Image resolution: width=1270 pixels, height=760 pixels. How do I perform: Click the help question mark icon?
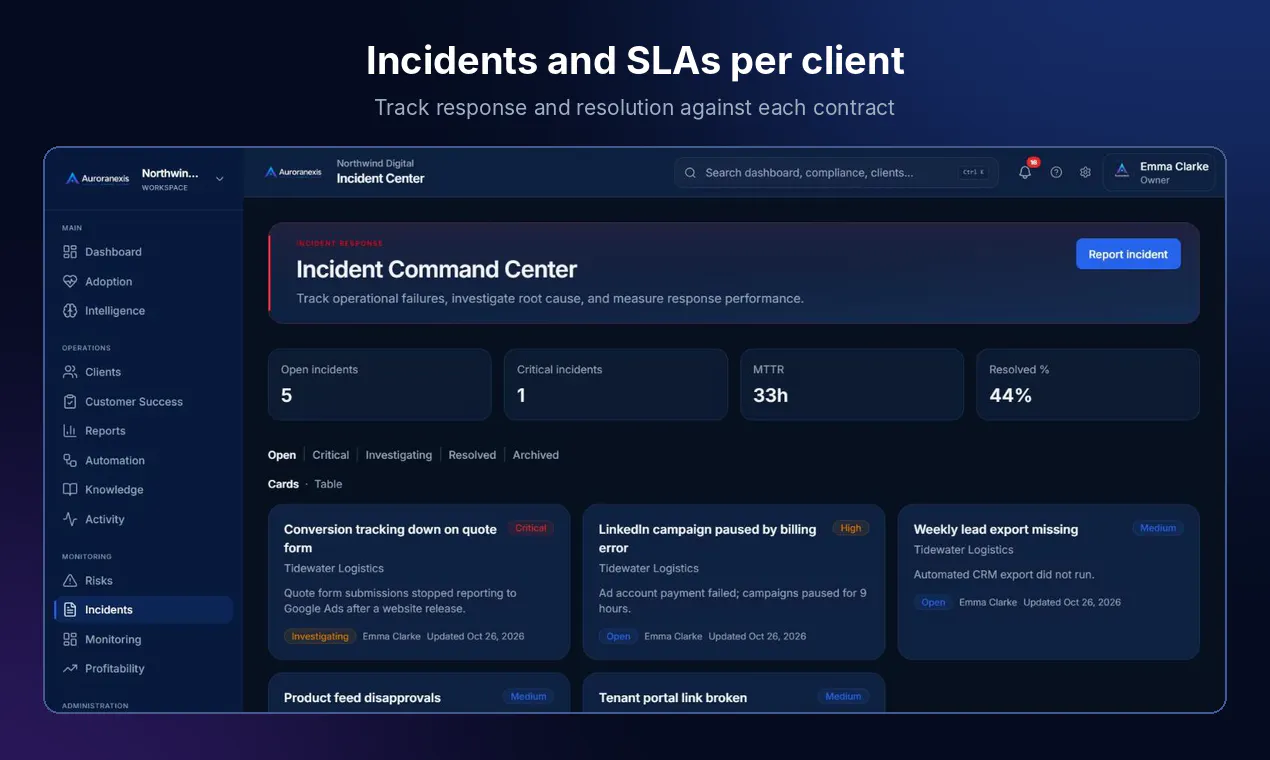(1056, 172)
